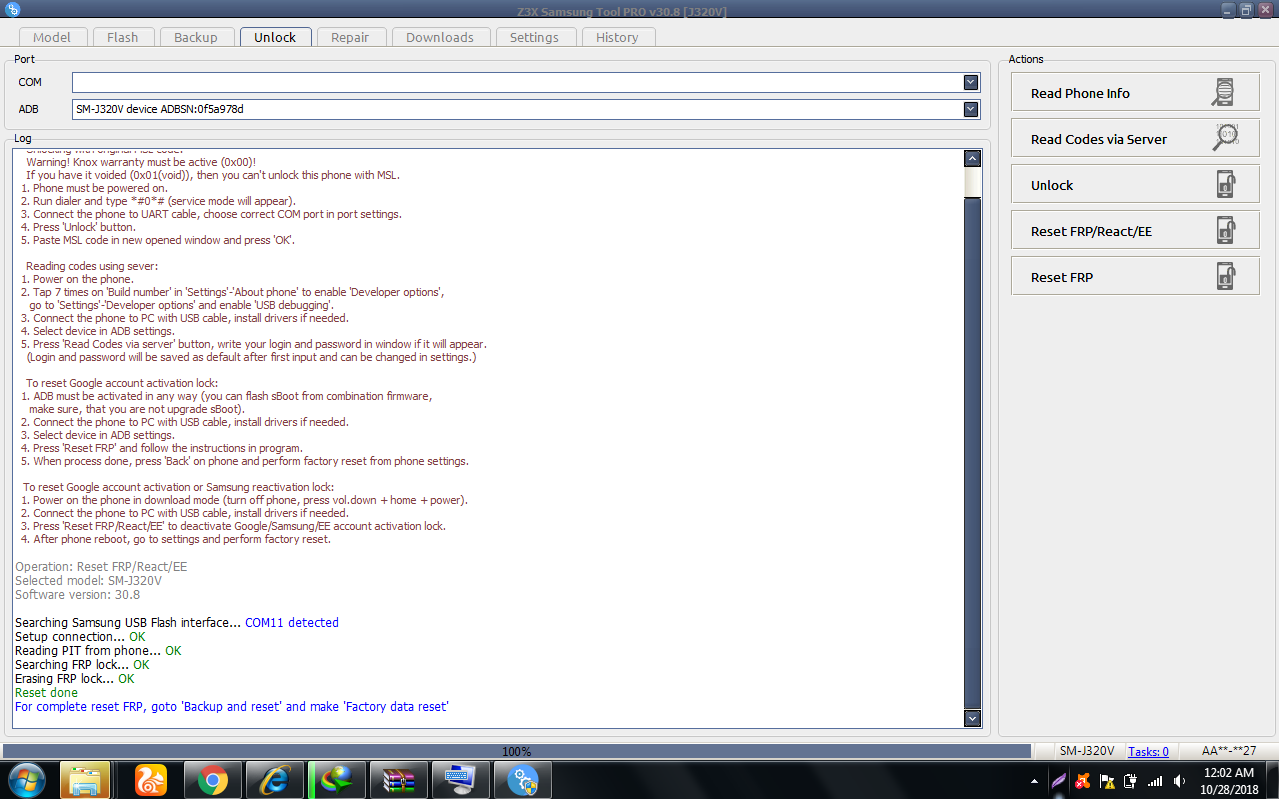Click 'Software version: 30.8' log line
This screenshot has height=799, width=1279.
[78, 594]
